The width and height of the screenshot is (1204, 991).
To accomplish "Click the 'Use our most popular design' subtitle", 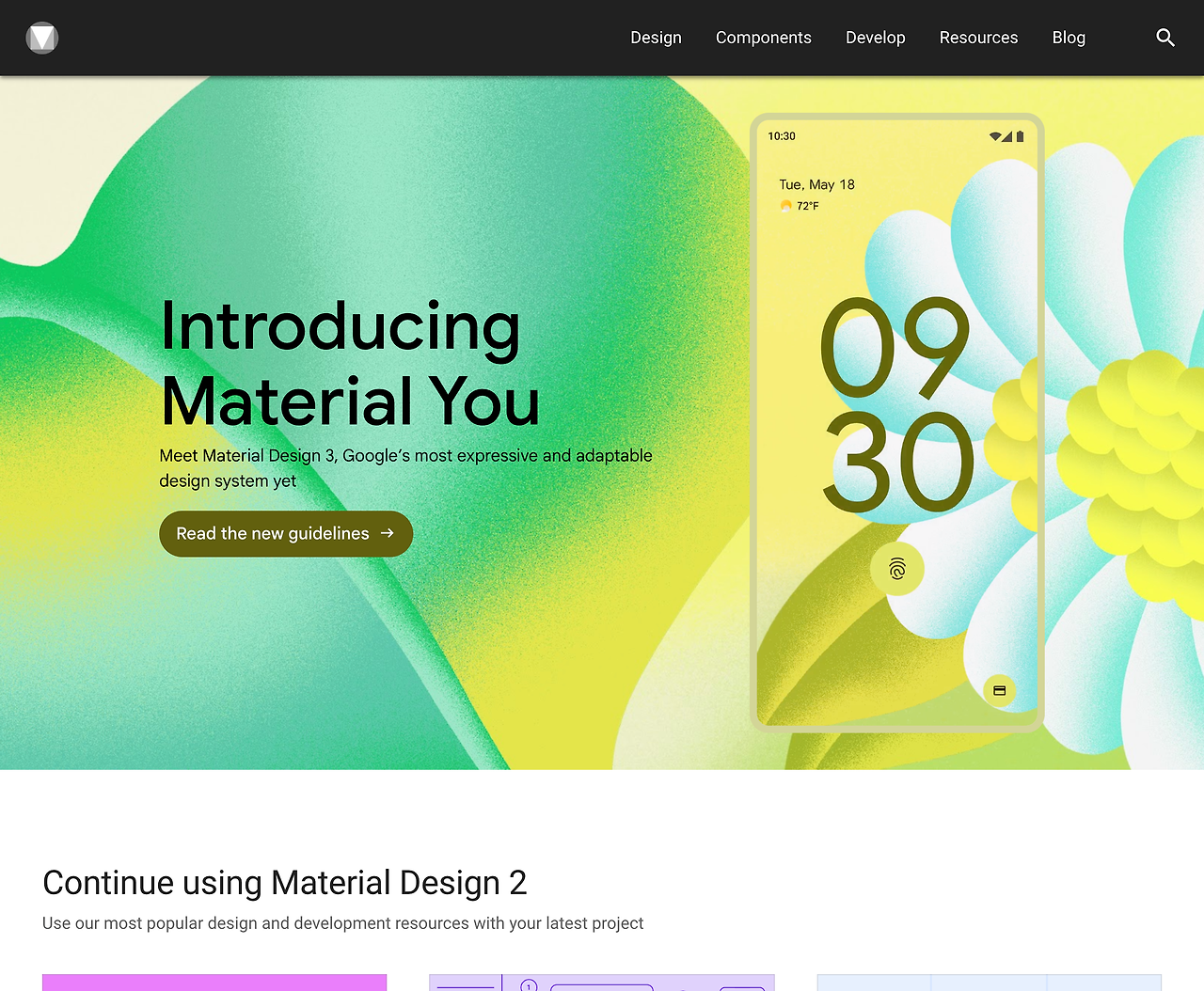I will click(x=343, y=923).
